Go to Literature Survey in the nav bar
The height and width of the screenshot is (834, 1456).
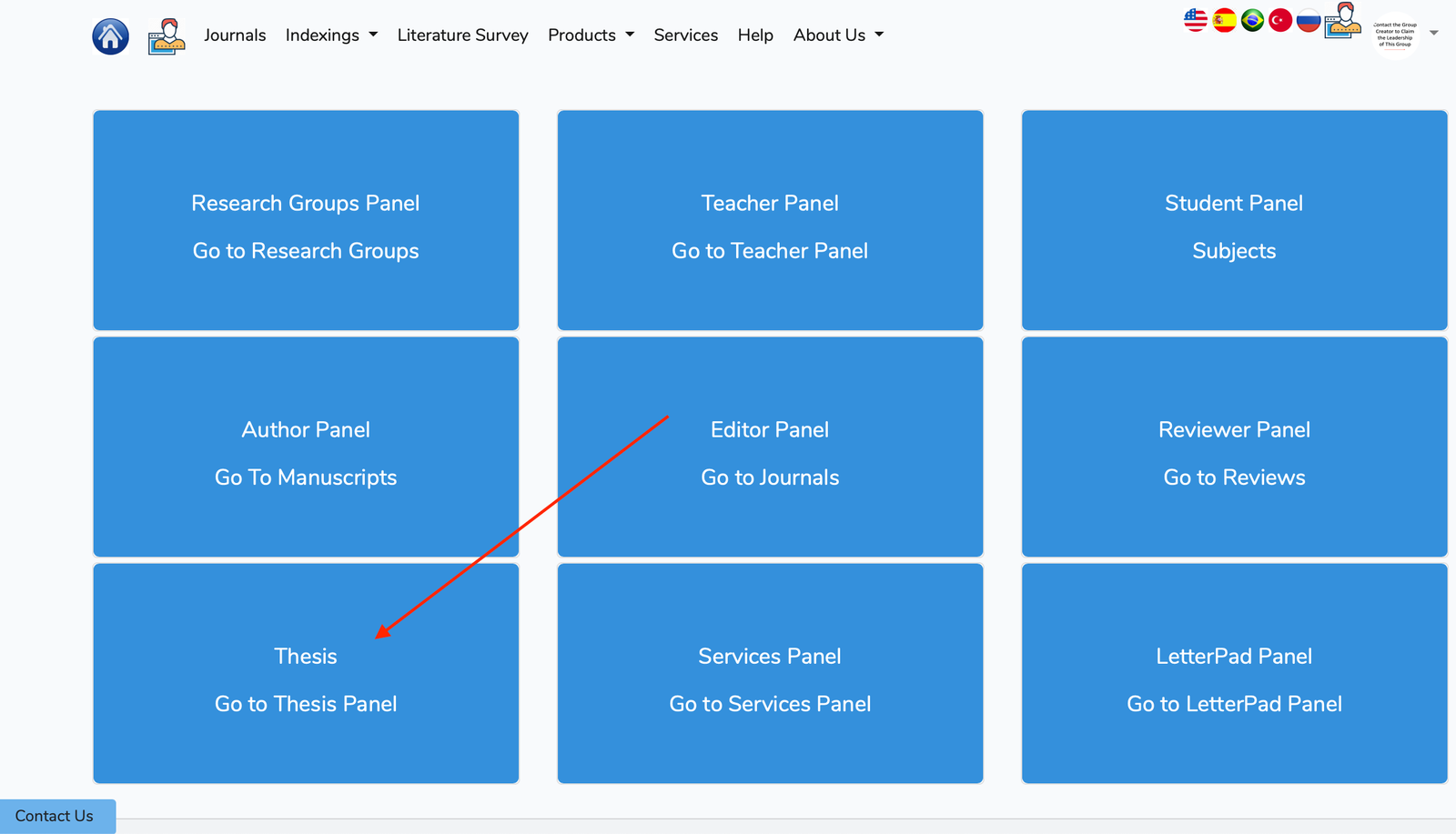click(x=462, y=35)
